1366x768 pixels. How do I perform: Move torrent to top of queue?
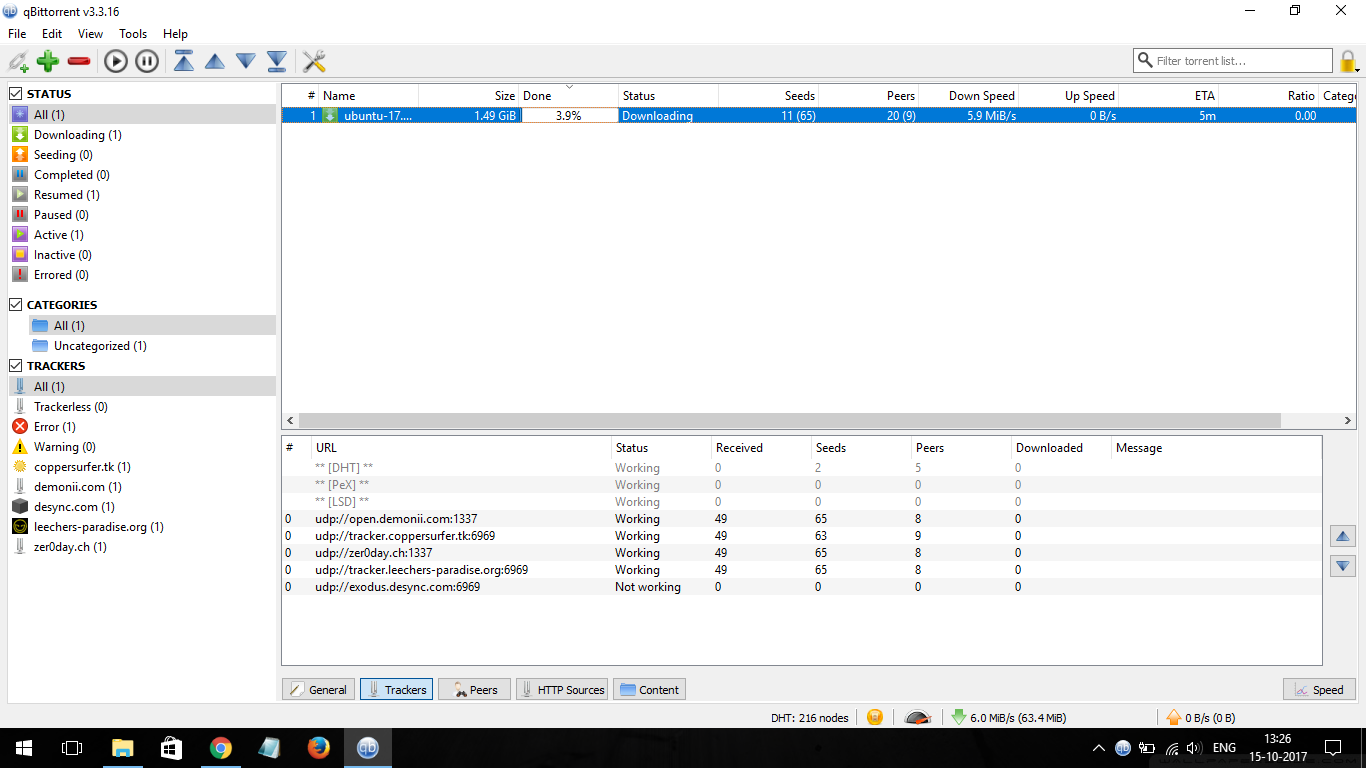(184, 60)
